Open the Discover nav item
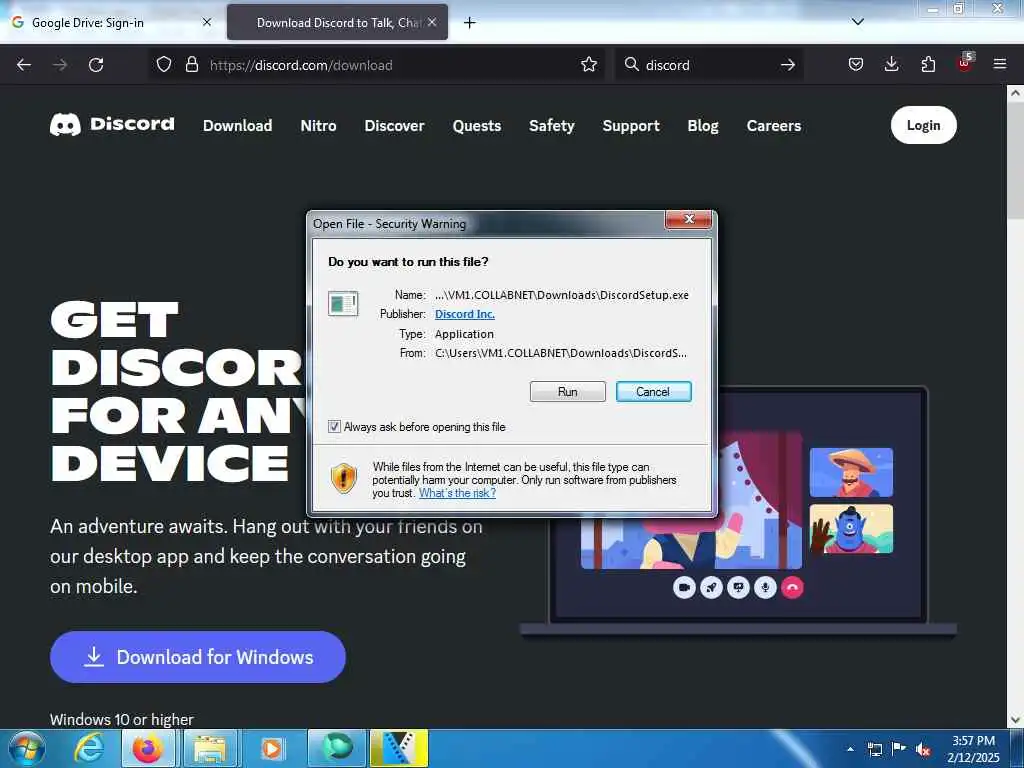 coord(394,125)
